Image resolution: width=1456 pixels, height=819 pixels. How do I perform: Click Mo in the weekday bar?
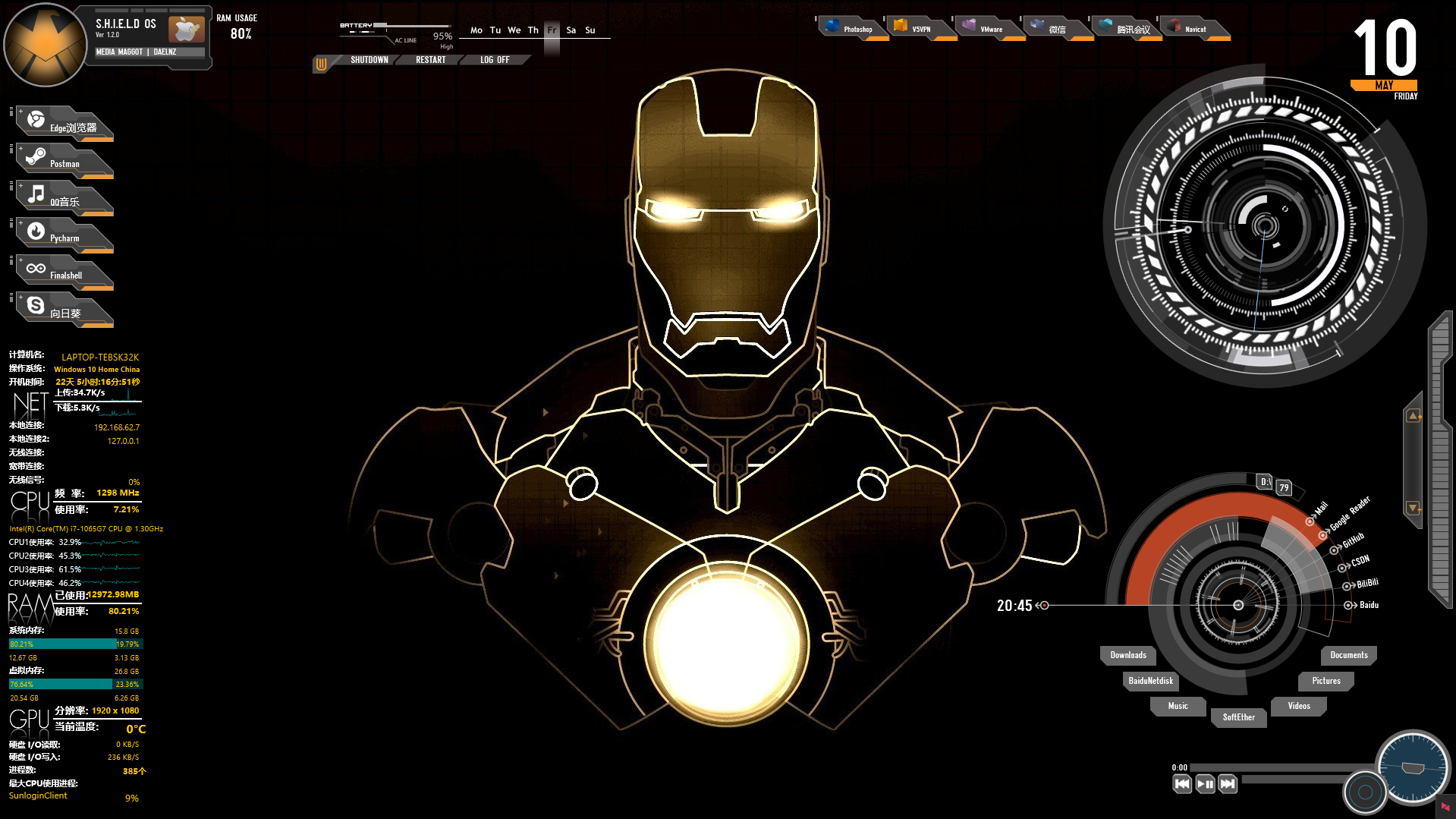tap(476, 30)
